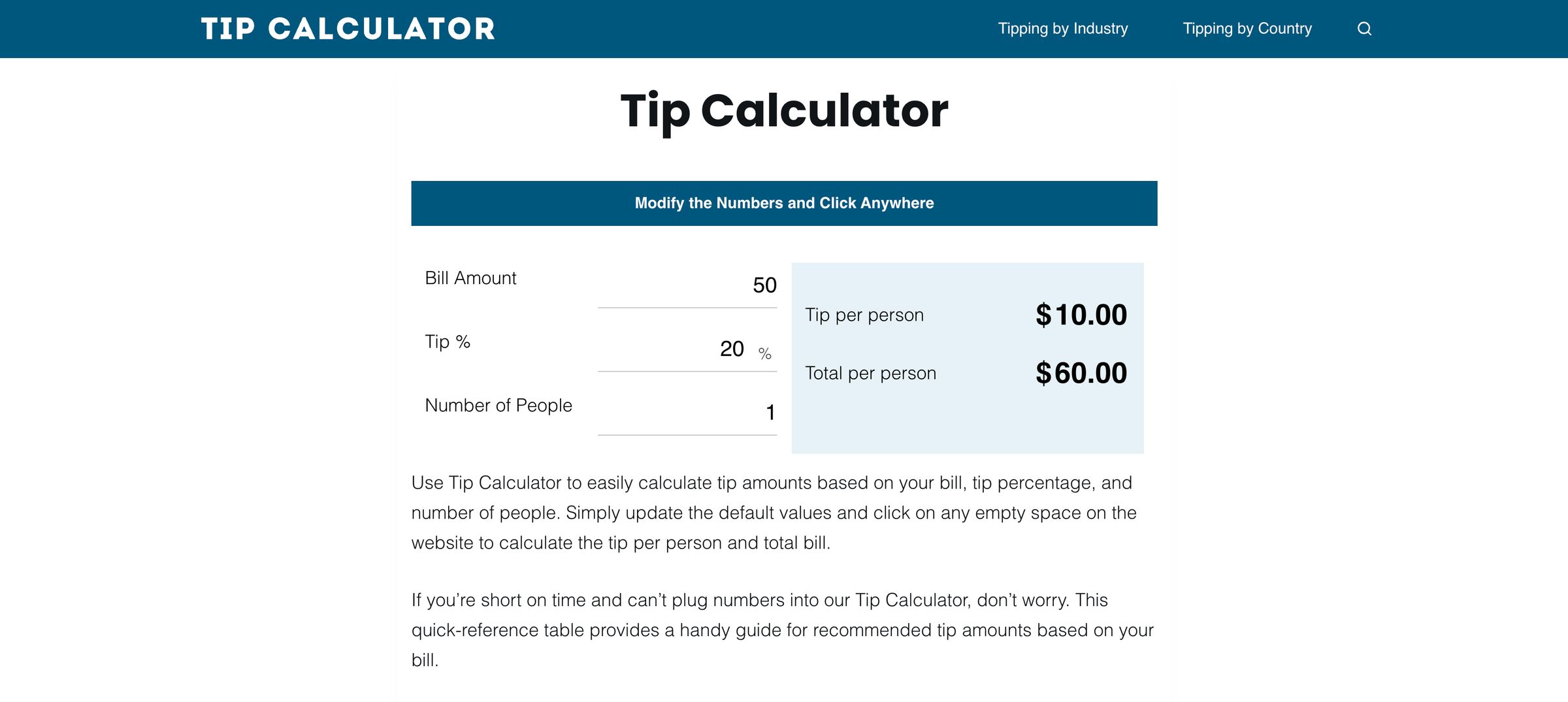Click the Bill Amount label text
The height and width of the screenshot is (702, 1568).
[x=470, y=278]
